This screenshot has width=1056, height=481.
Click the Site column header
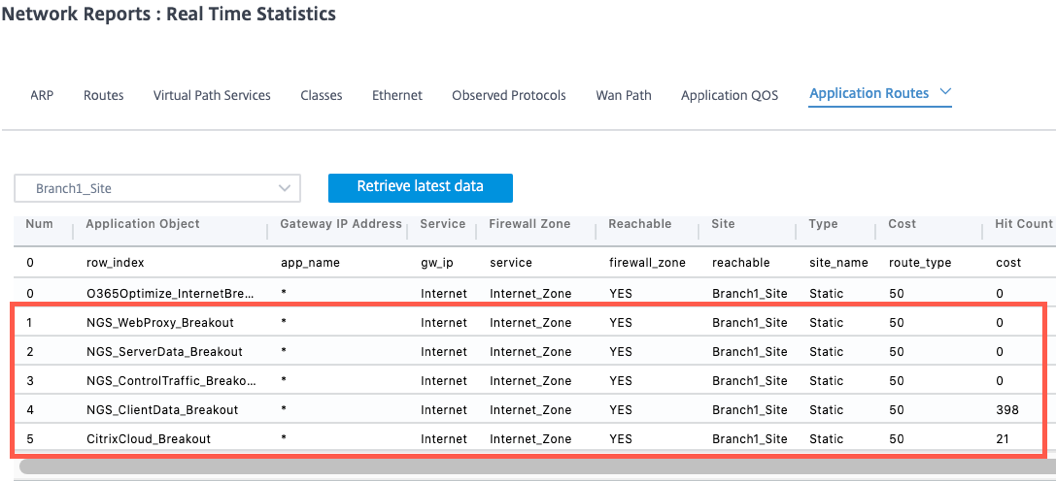point(723,224)
